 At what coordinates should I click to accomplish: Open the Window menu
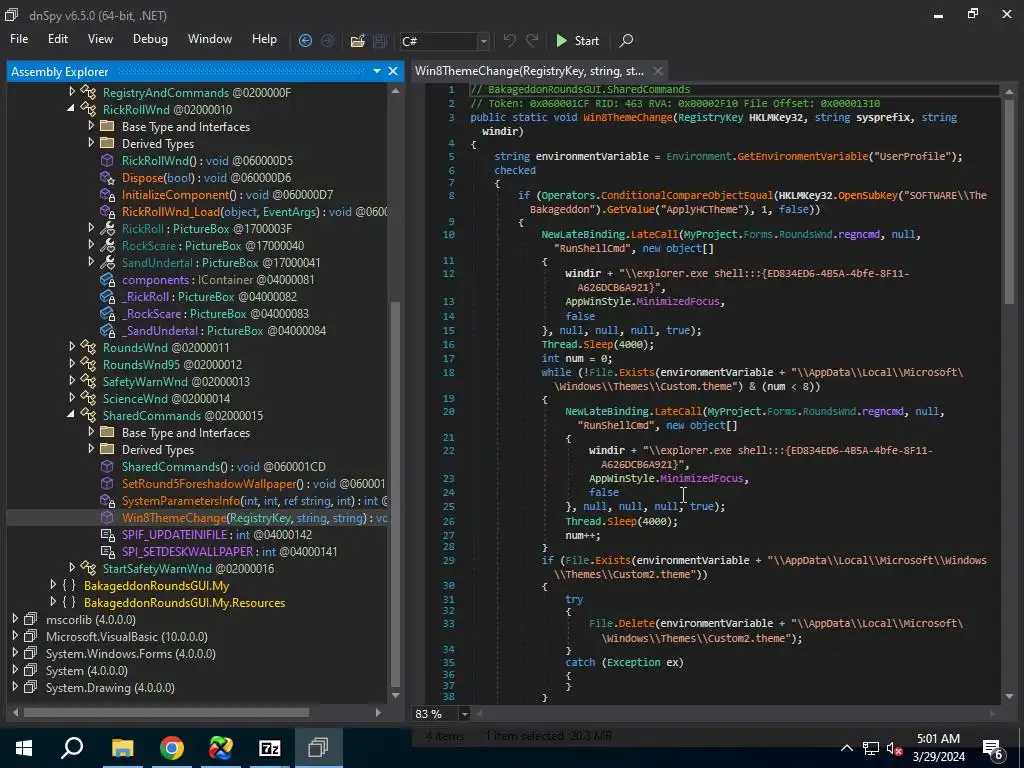point(210,39)
